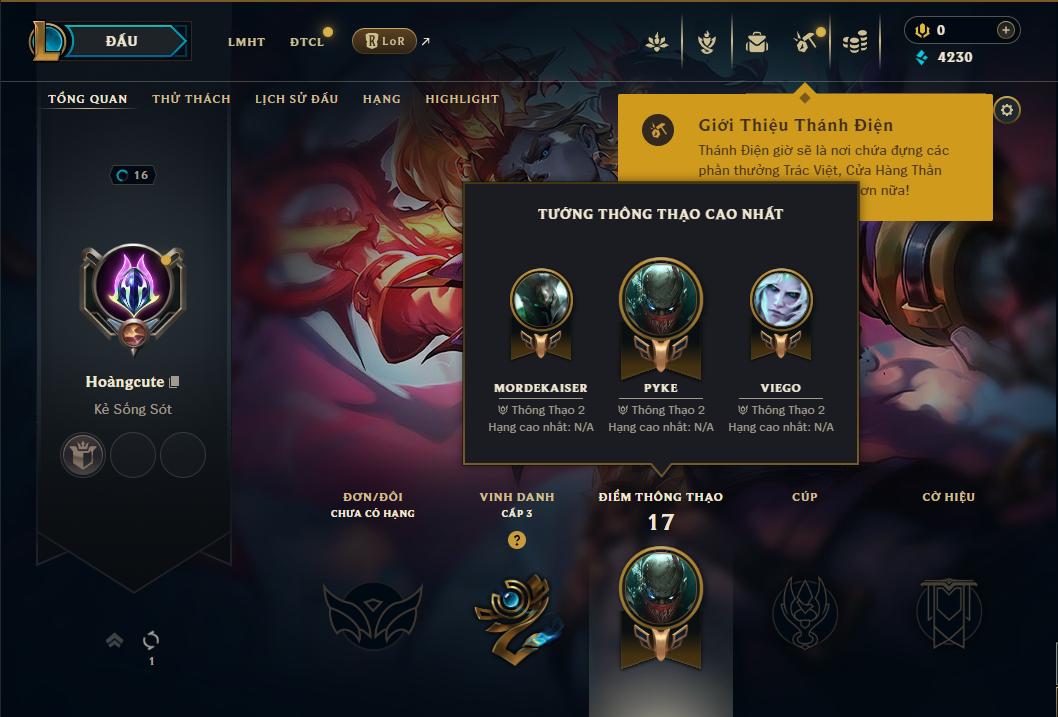
Task: Click the profile settings gear icon
Action: coord(1007,110)
